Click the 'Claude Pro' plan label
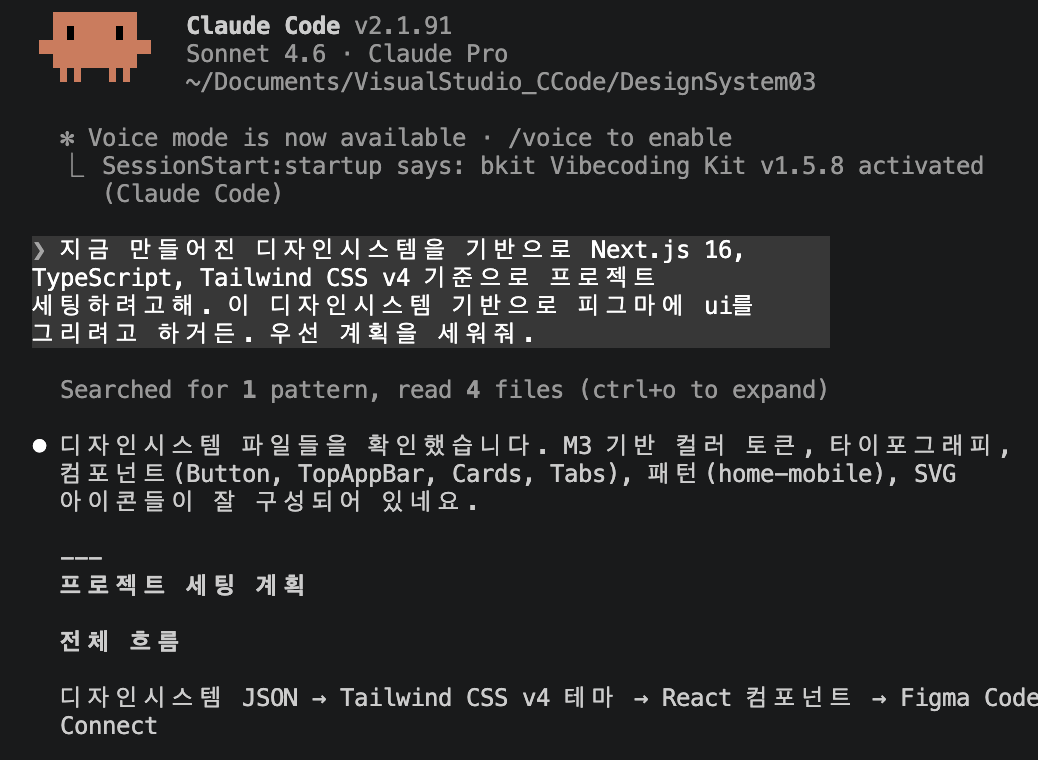Screen dimensions: 1038x760 pos(438,54)
